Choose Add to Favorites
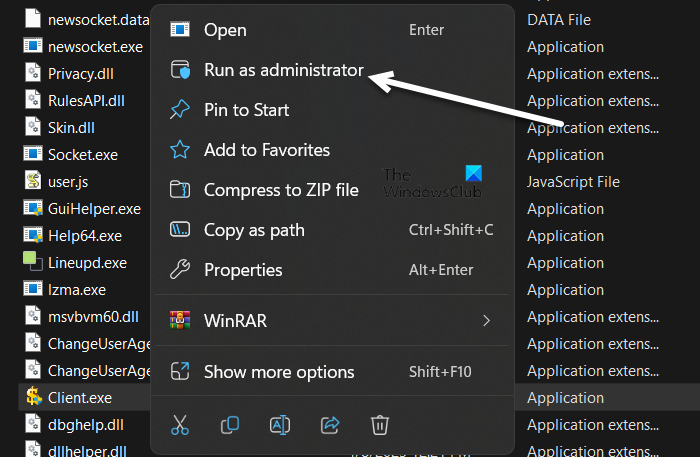This screenshot has width=700, height=457. [x=266, y=150]
